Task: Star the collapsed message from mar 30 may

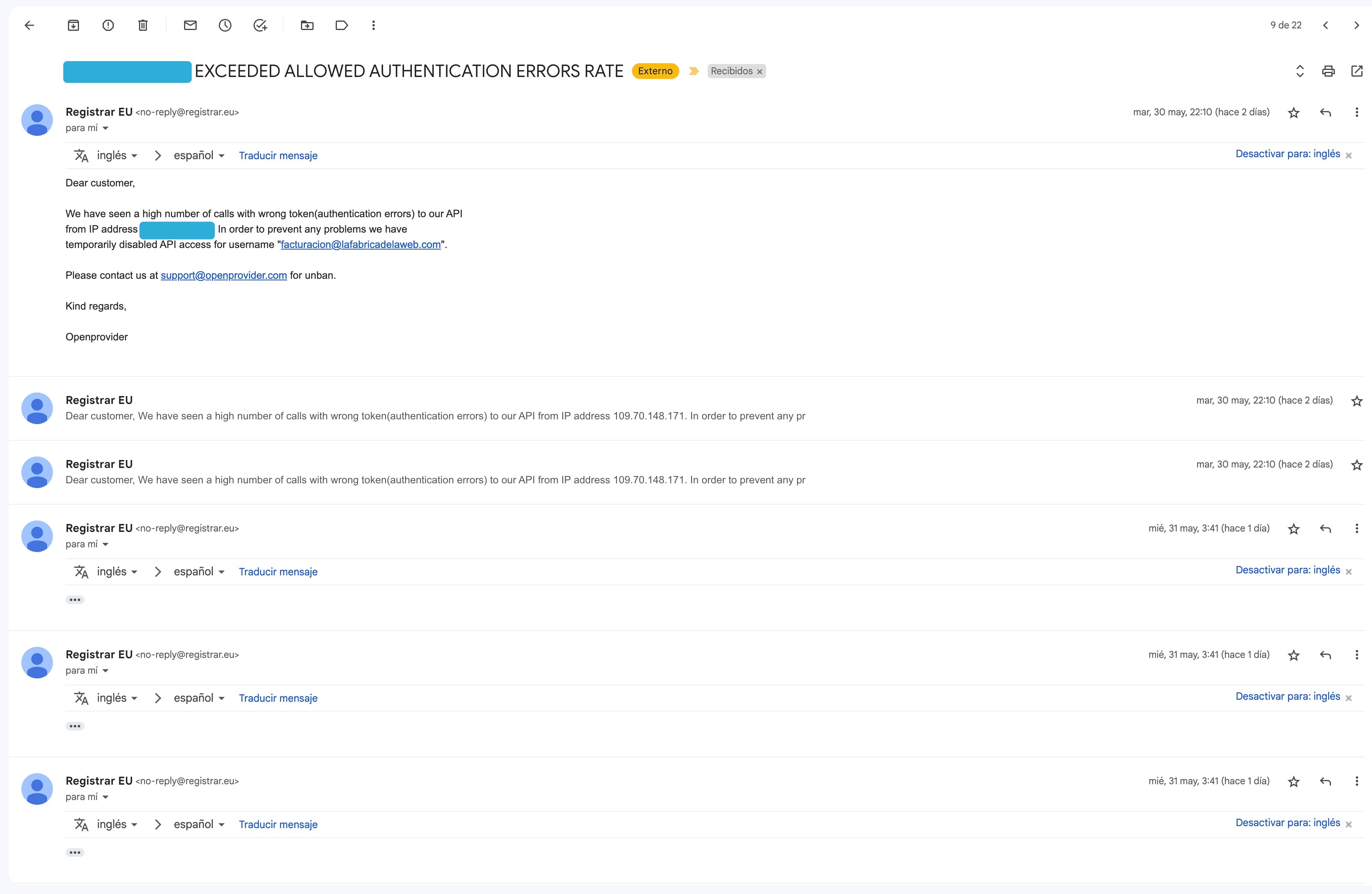Action: point(1357,400)
